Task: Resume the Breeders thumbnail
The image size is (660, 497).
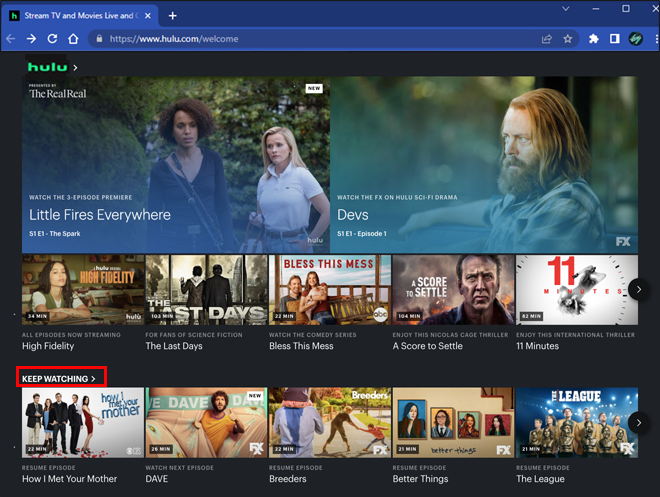Action: pyautogui.click(x=330, y=423)
